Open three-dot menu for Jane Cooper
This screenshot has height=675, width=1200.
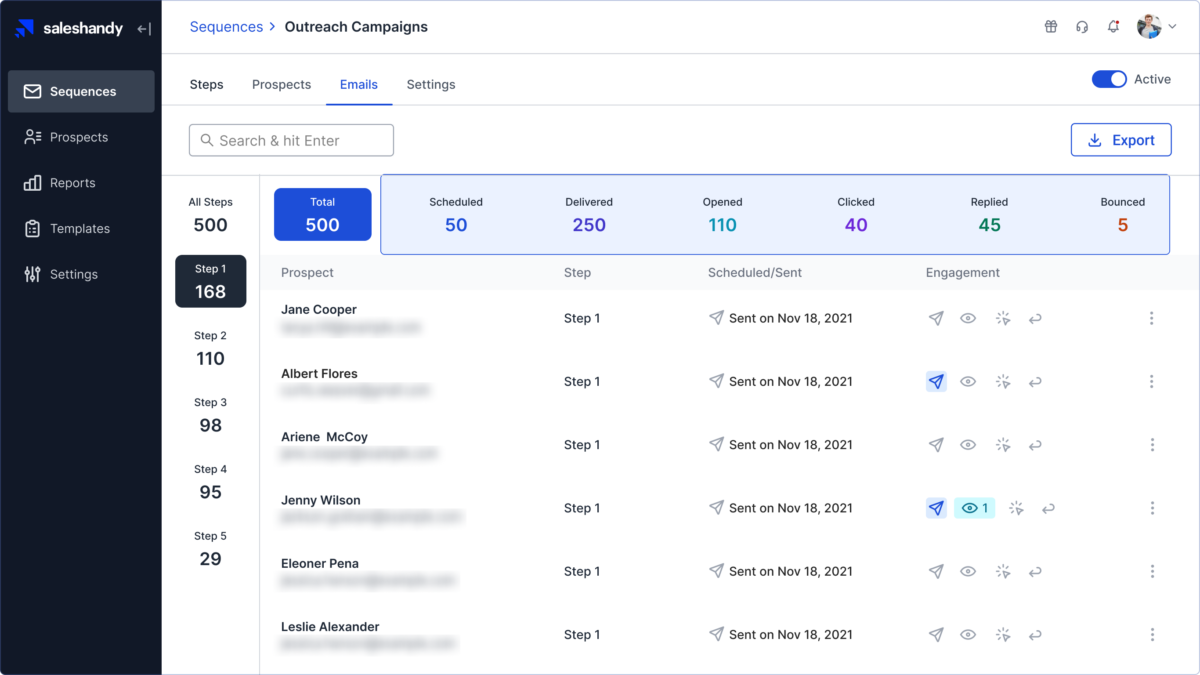(x=1152, y=319)
